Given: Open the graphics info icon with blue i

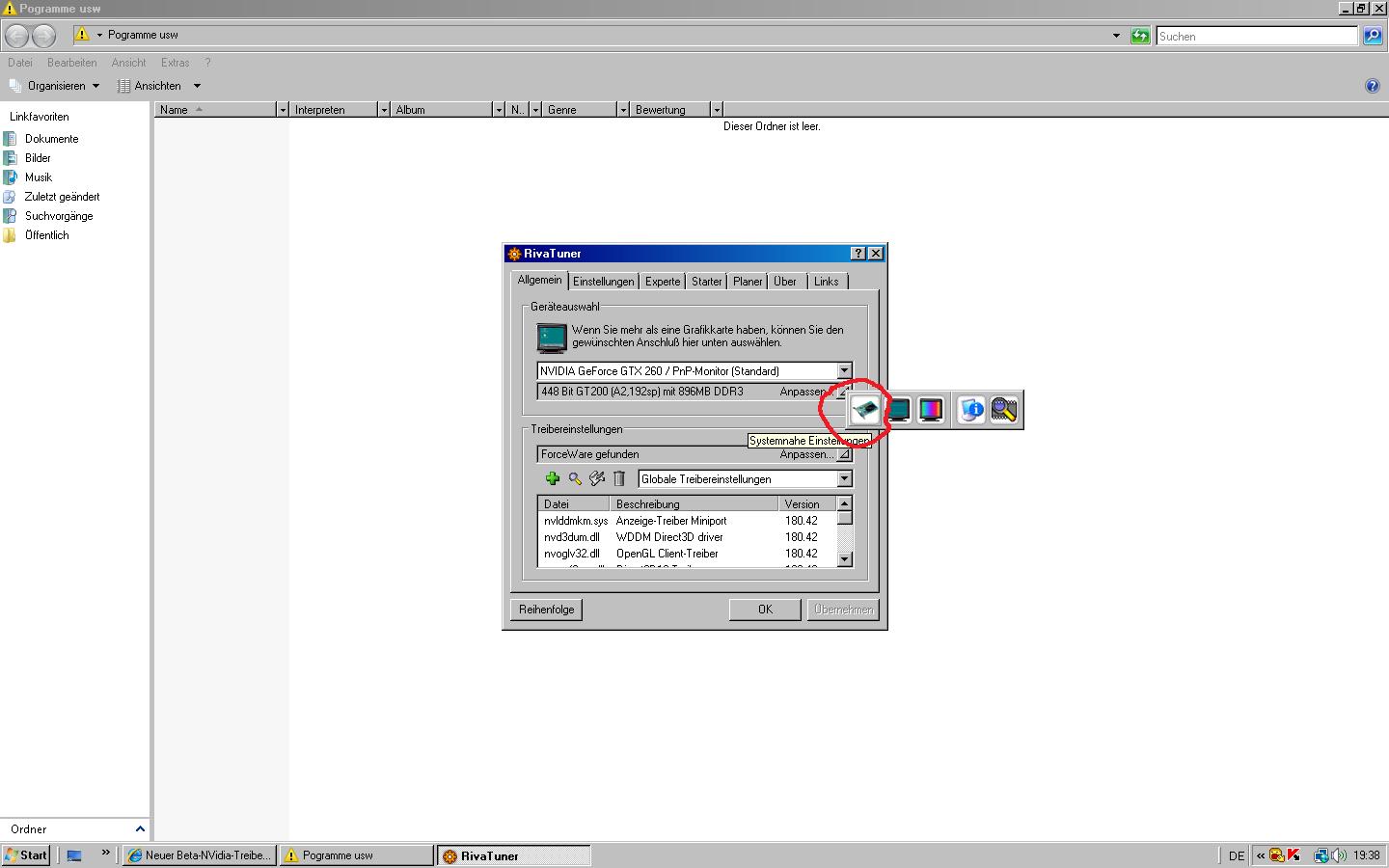Looking at the screenshot, I should [x=971, y=410].
